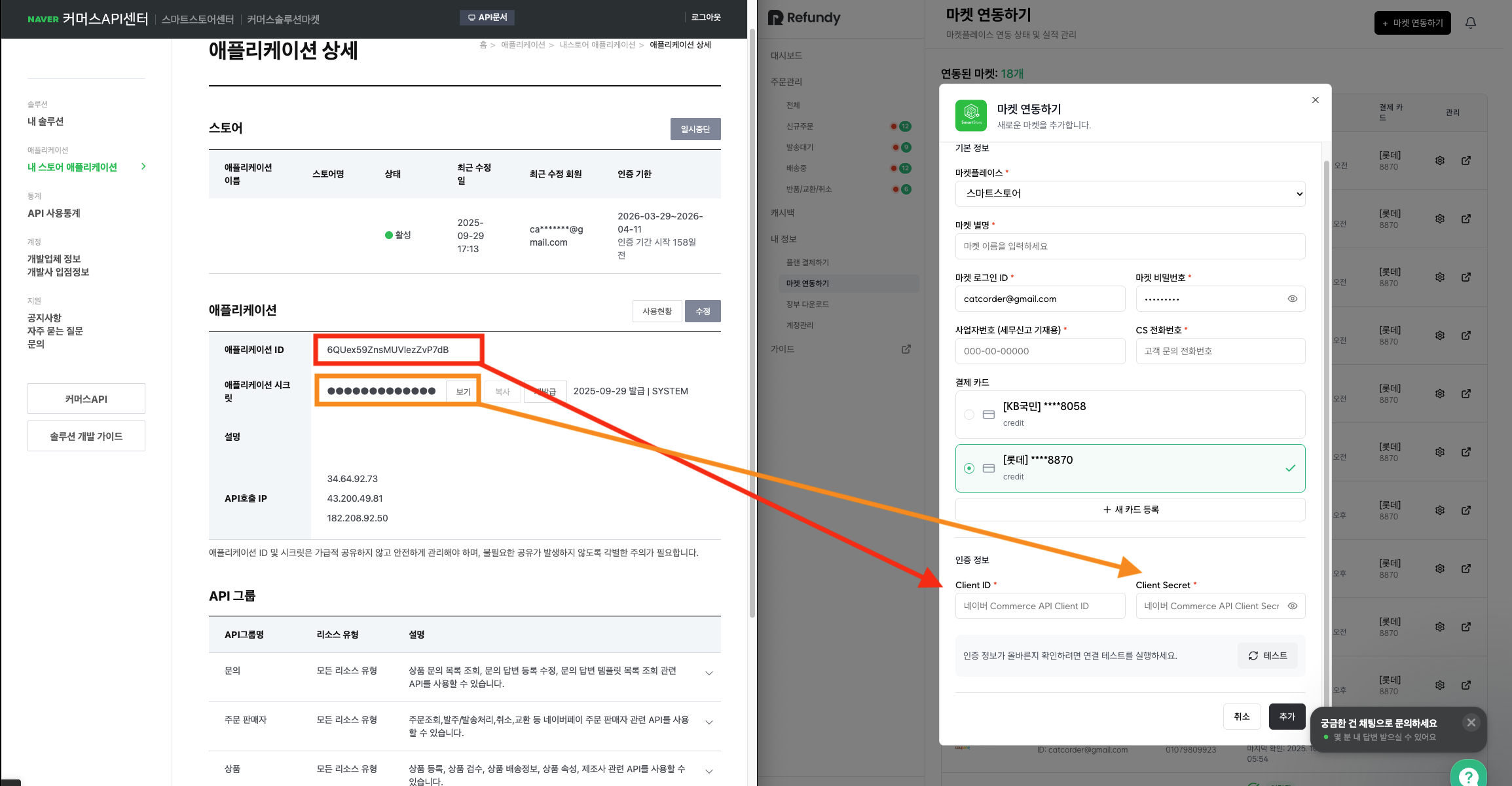Open 배송중 in the Refundy sidebar
Viewport: 1512px width, 786px height.
click(797, 168)
